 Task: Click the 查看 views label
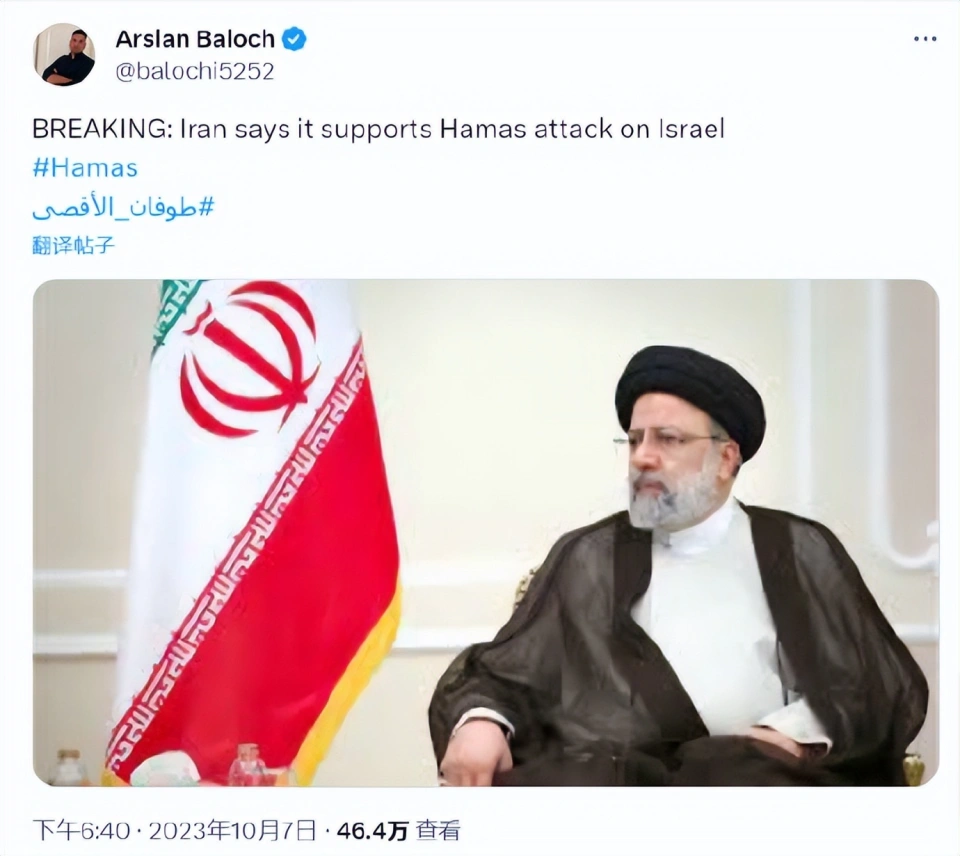click(438, 831)
